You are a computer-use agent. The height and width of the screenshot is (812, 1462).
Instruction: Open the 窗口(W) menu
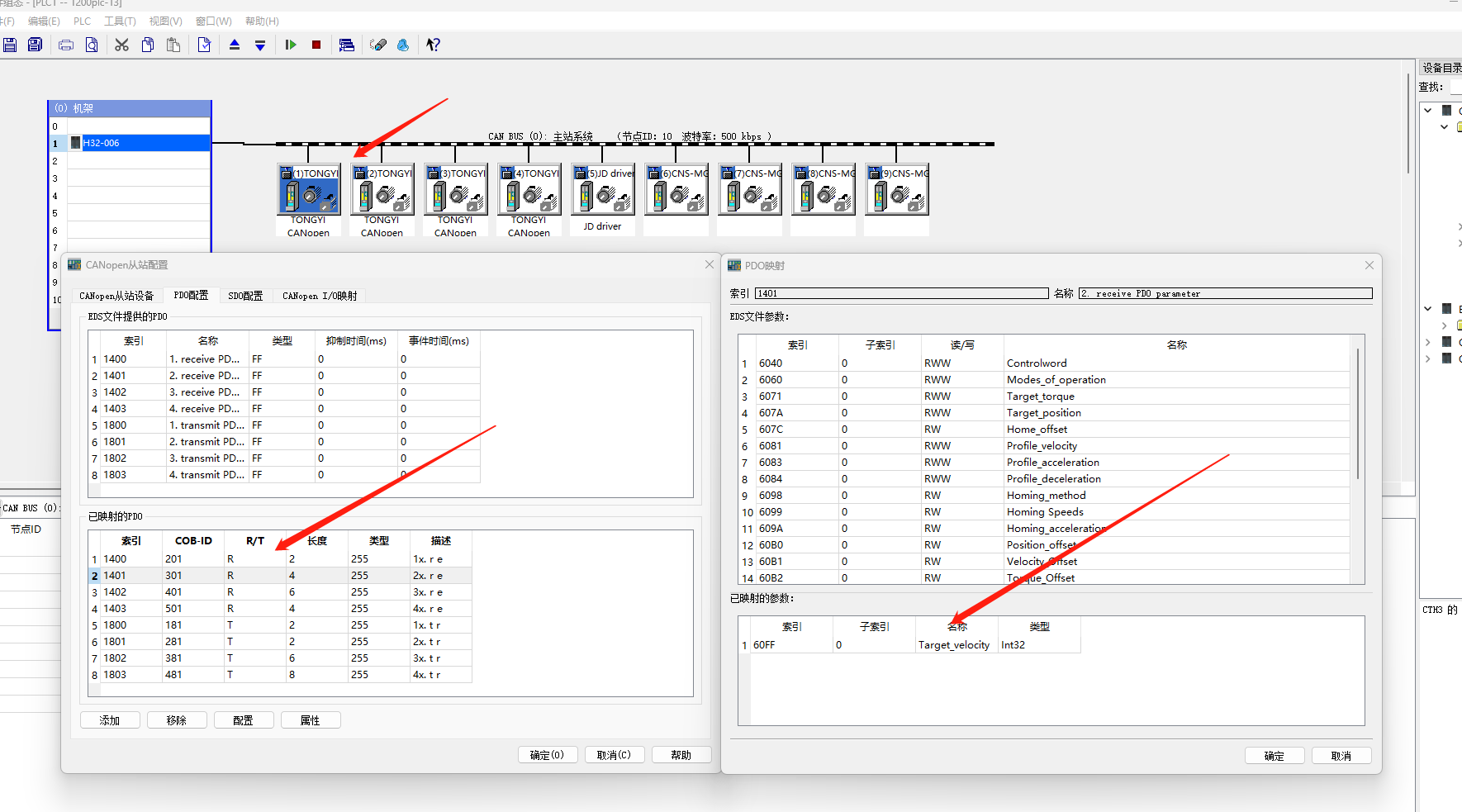tap(213, 21)
